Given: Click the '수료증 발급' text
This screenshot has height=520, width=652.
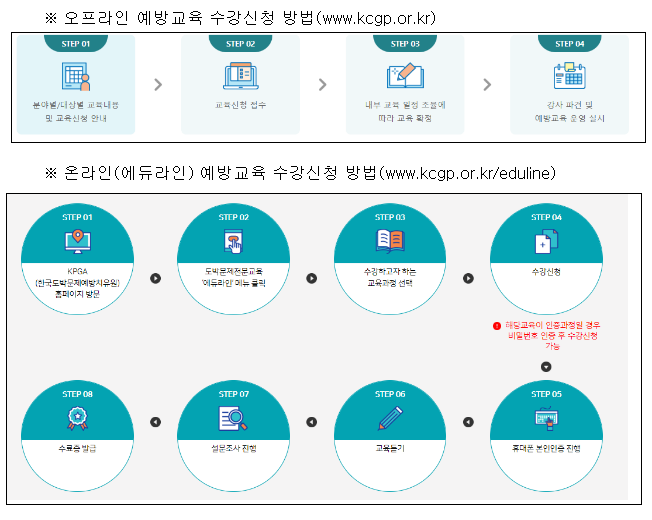Looking at the screenshot, I should 77,448.
